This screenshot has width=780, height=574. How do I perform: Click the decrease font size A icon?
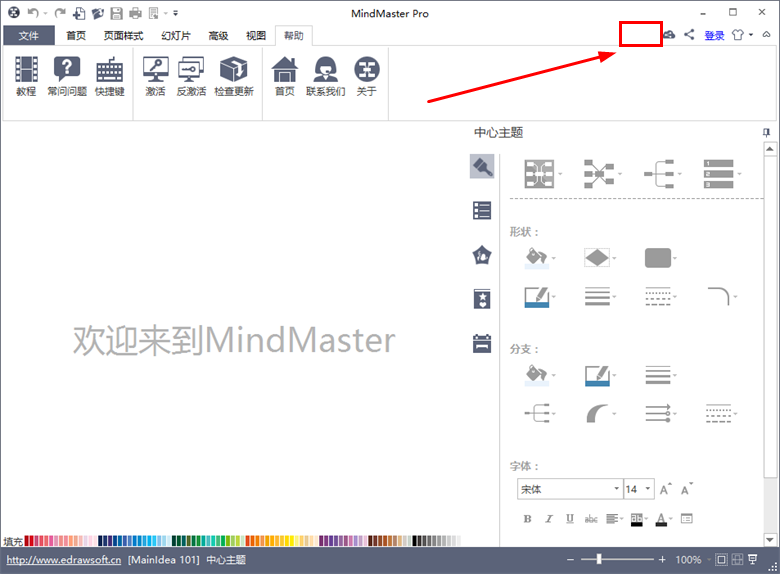[x=686, y=489]
